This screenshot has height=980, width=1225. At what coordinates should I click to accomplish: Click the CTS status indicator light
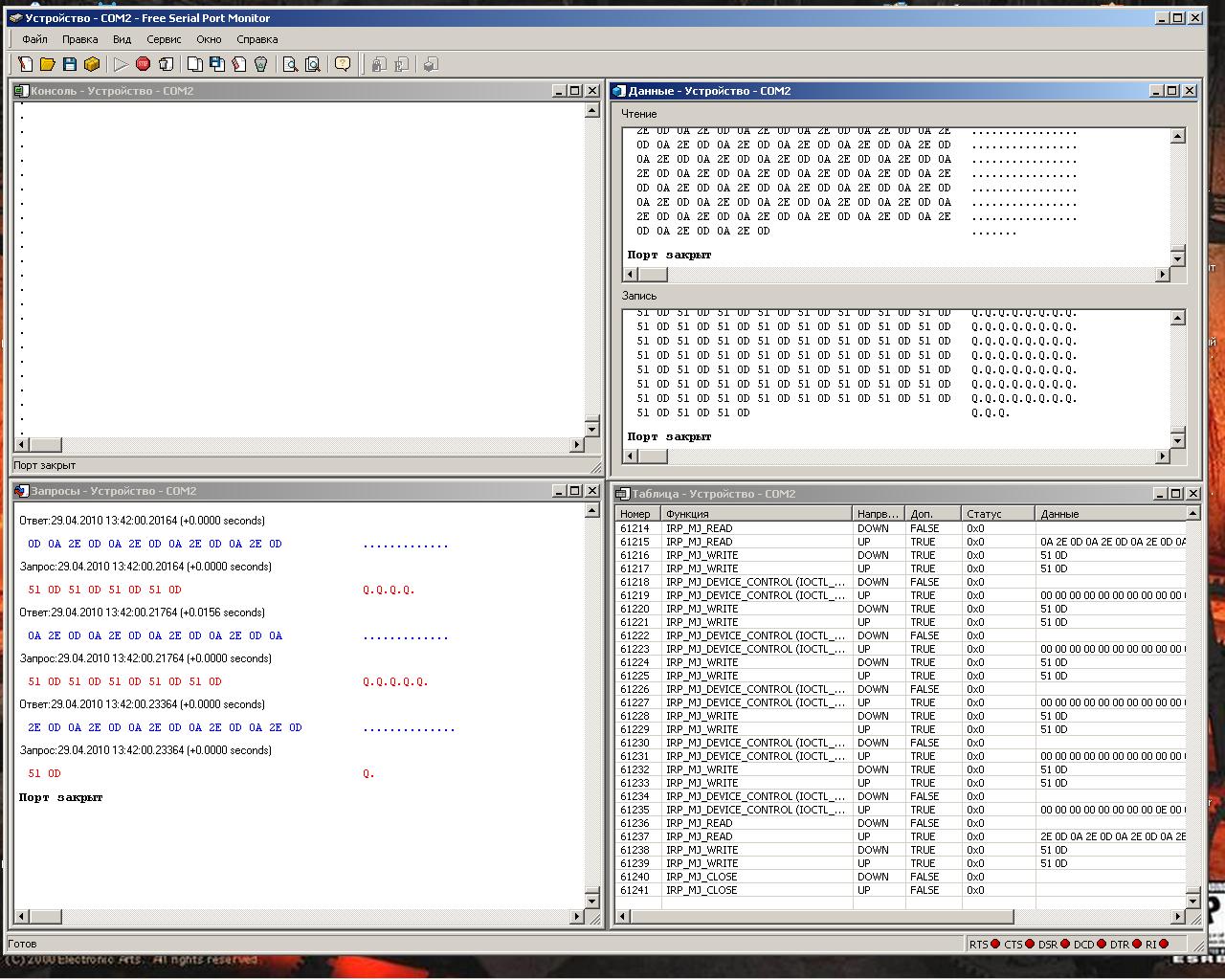tap(1029, 945)
